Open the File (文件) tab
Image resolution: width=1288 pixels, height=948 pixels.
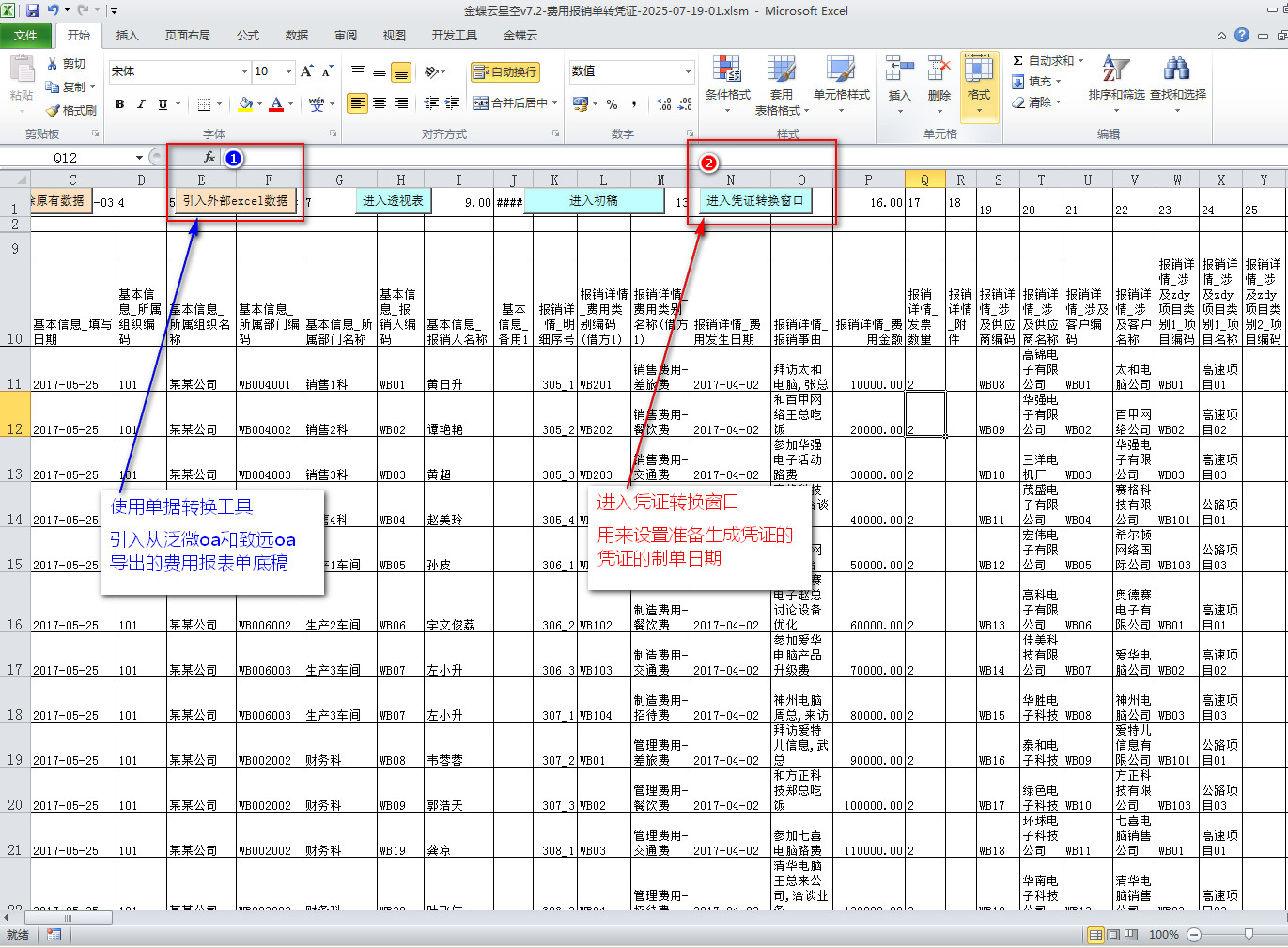(26, 35)
